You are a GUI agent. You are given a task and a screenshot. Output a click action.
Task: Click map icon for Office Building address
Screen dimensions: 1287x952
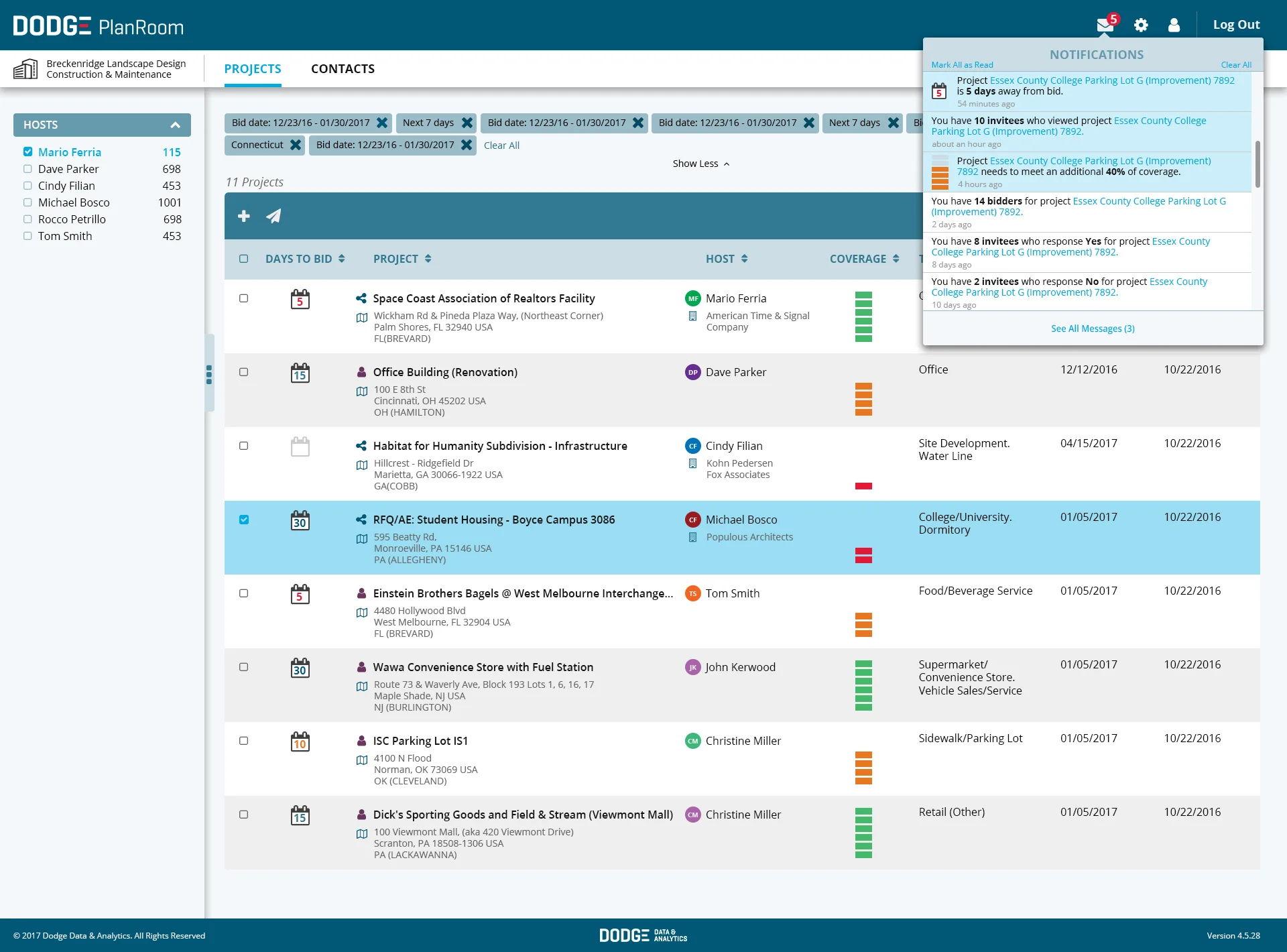[362, 392]
